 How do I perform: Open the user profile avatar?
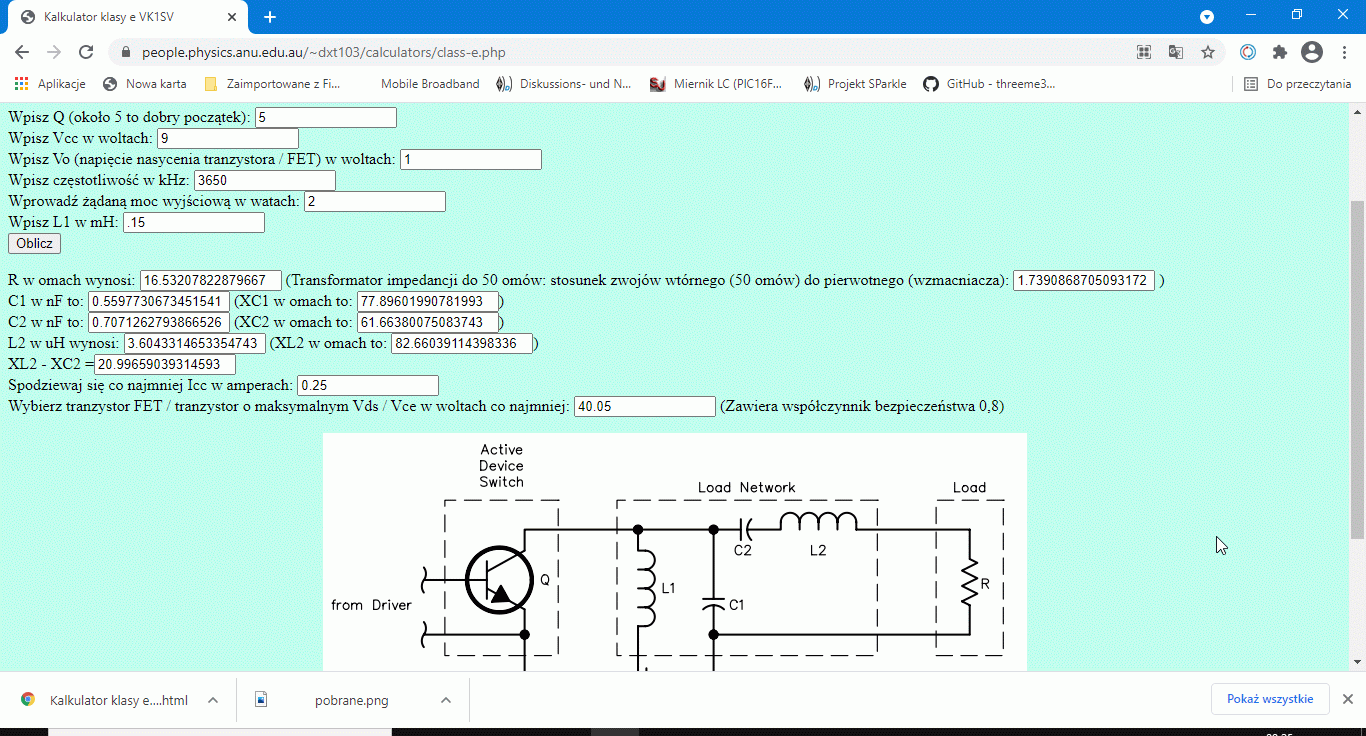[x=1311, y=52]
